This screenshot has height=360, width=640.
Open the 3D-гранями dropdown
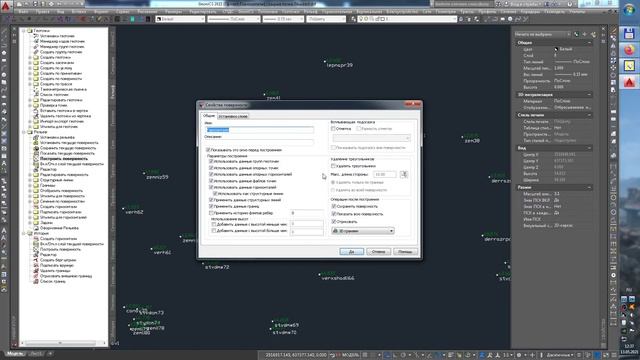click(363, 231)
